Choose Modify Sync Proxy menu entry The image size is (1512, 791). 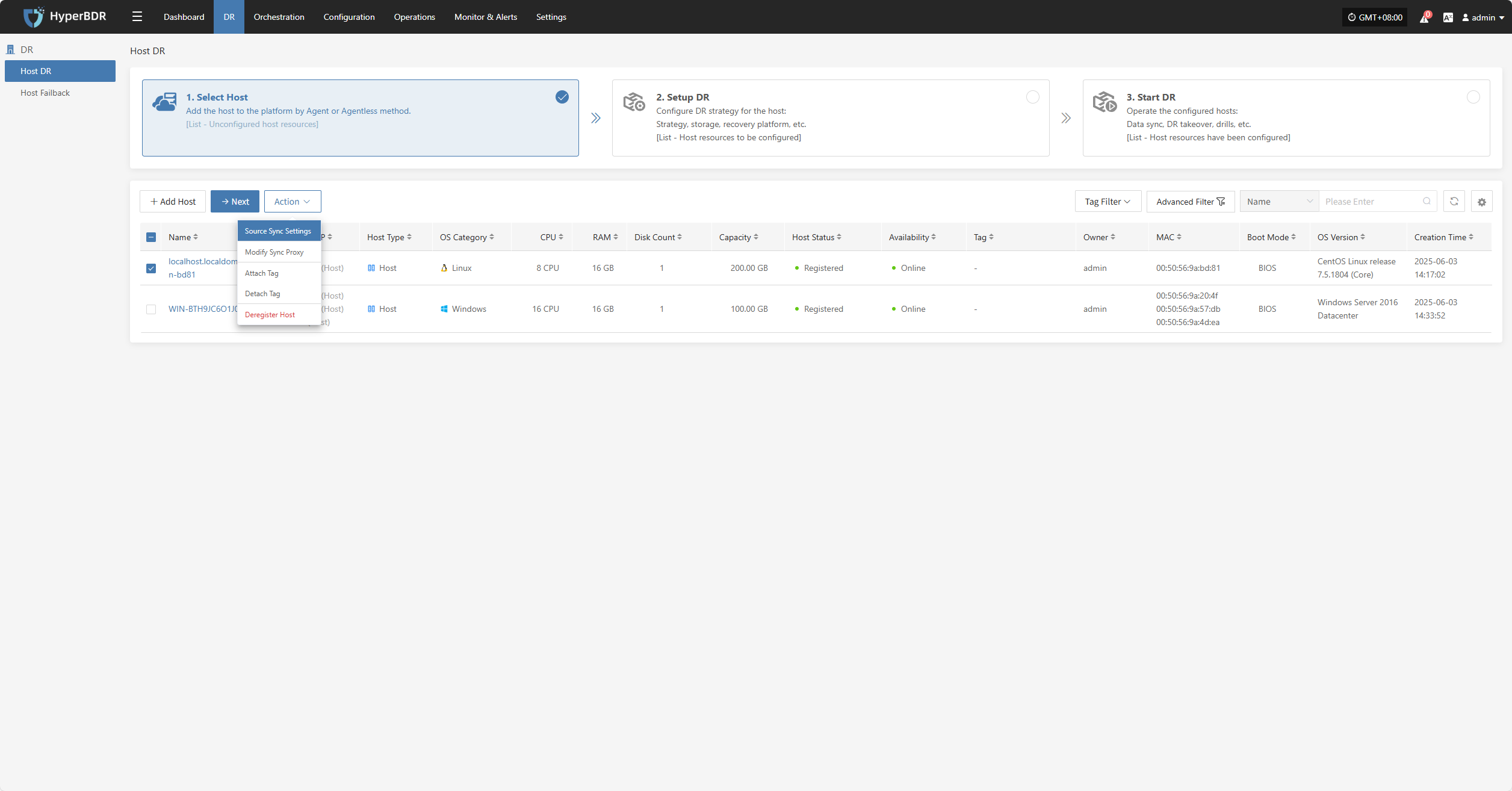coord(279,252)
